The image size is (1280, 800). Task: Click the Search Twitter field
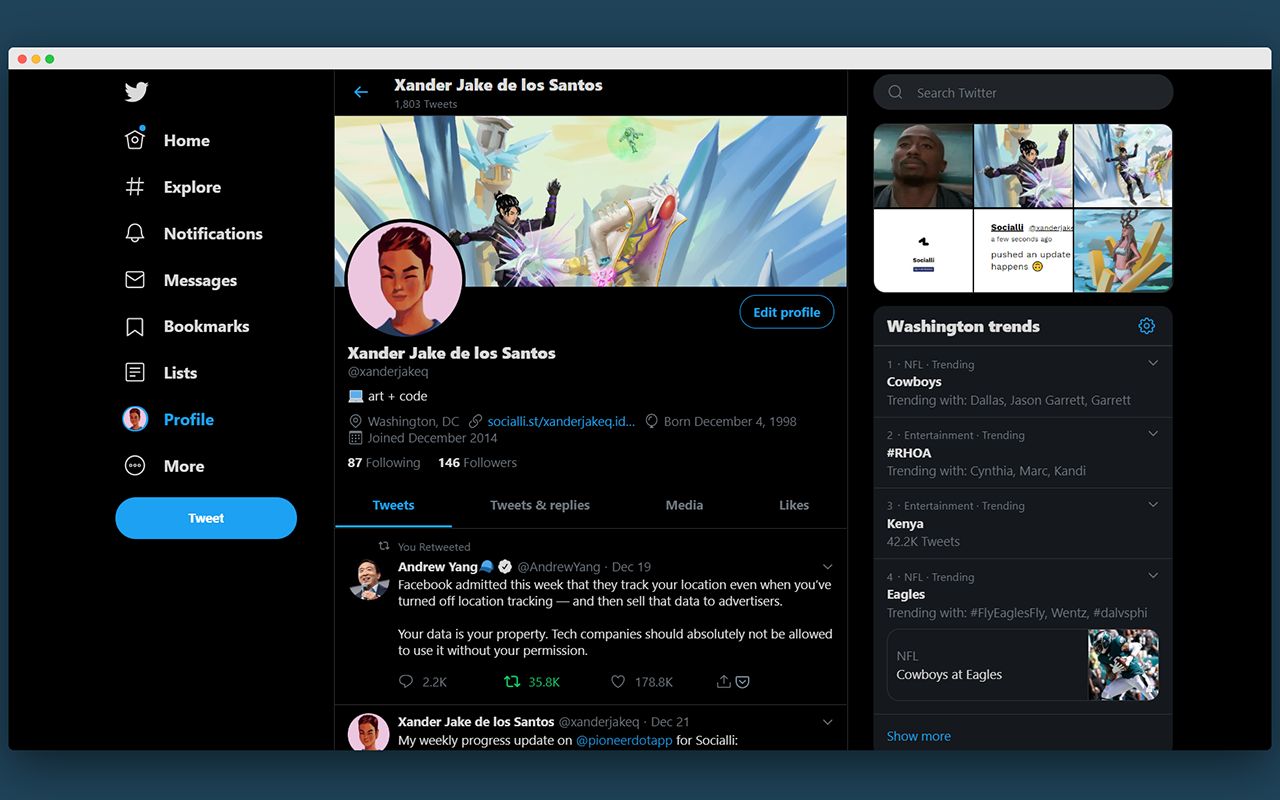pyautogui.click(x=1023, y=92)
